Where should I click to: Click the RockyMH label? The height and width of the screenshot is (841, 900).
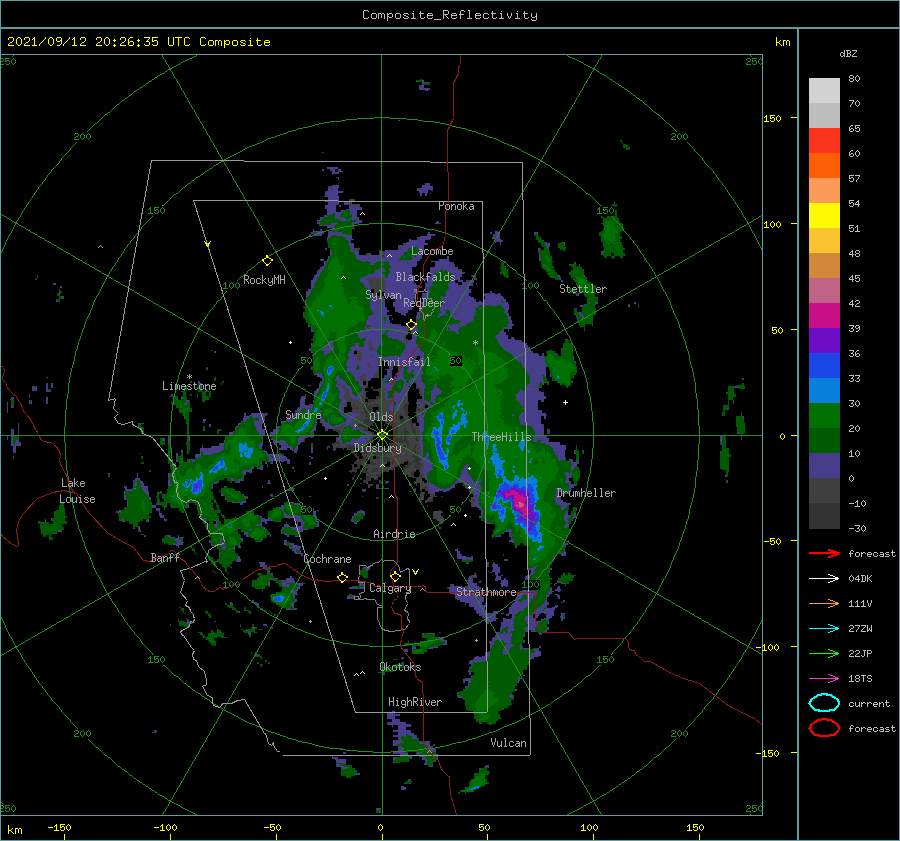(264, 280)
